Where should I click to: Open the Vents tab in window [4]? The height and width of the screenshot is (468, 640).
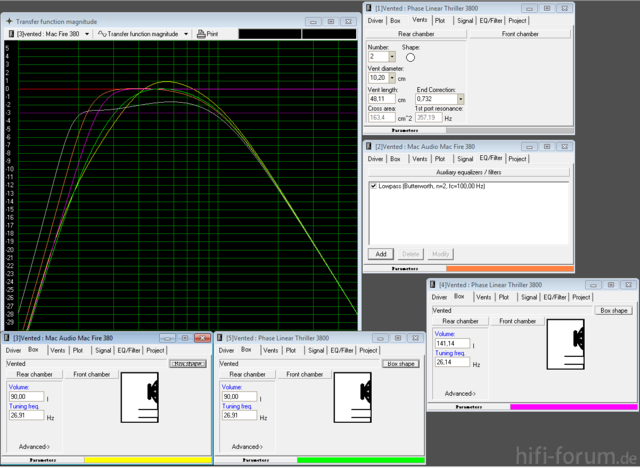484,297
